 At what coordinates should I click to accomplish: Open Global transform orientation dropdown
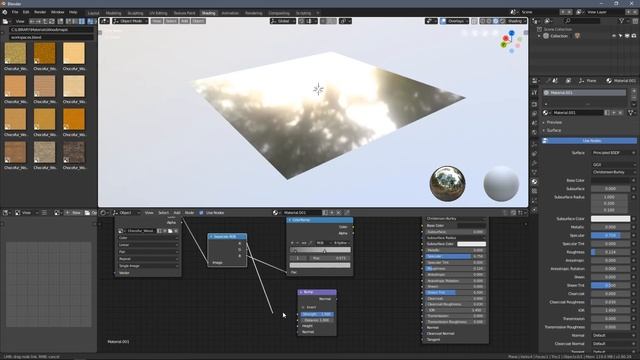coord(283,21)
